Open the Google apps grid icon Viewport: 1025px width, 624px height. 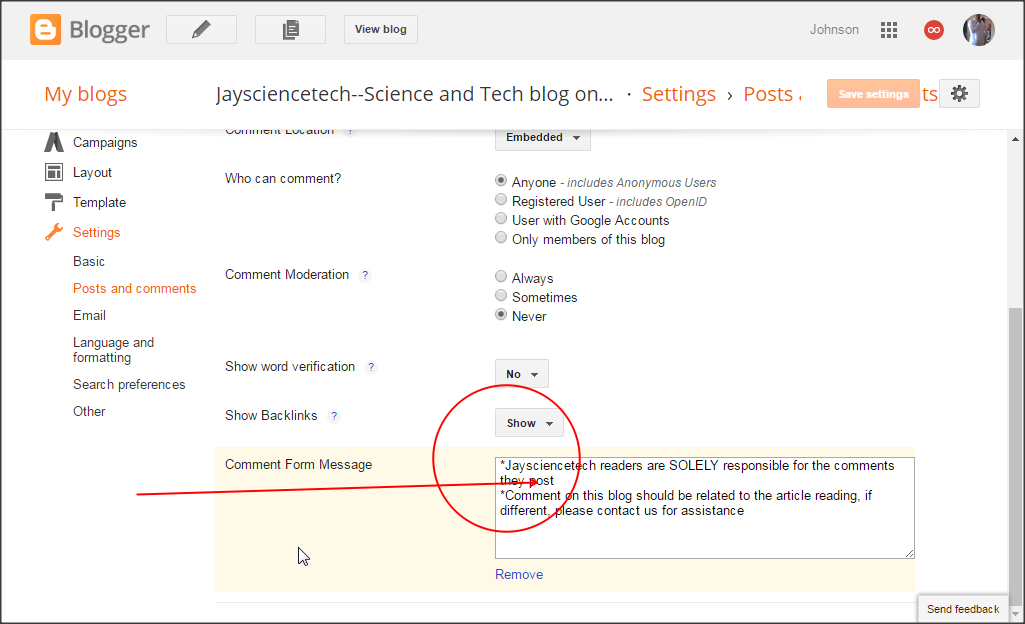point(888,30)
